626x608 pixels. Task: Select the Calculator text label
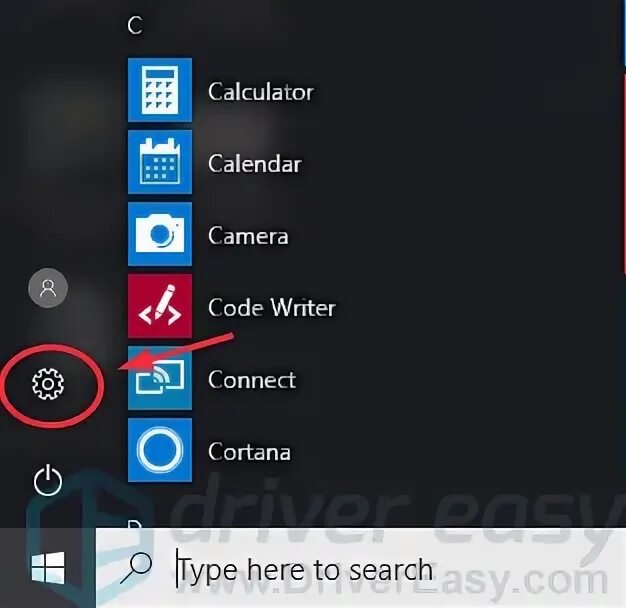click(x=261, y=92)
